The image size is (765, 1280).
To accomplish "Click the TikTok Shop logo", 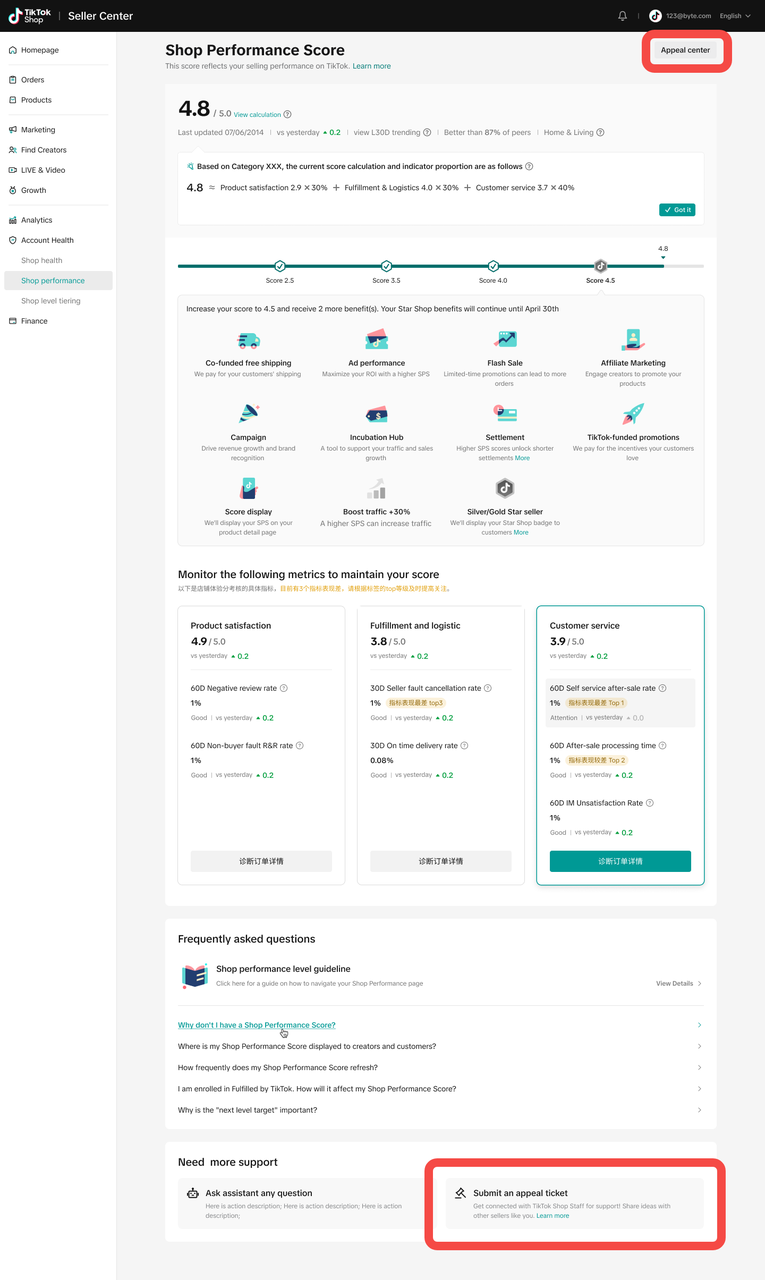I will tap(27, 16).
